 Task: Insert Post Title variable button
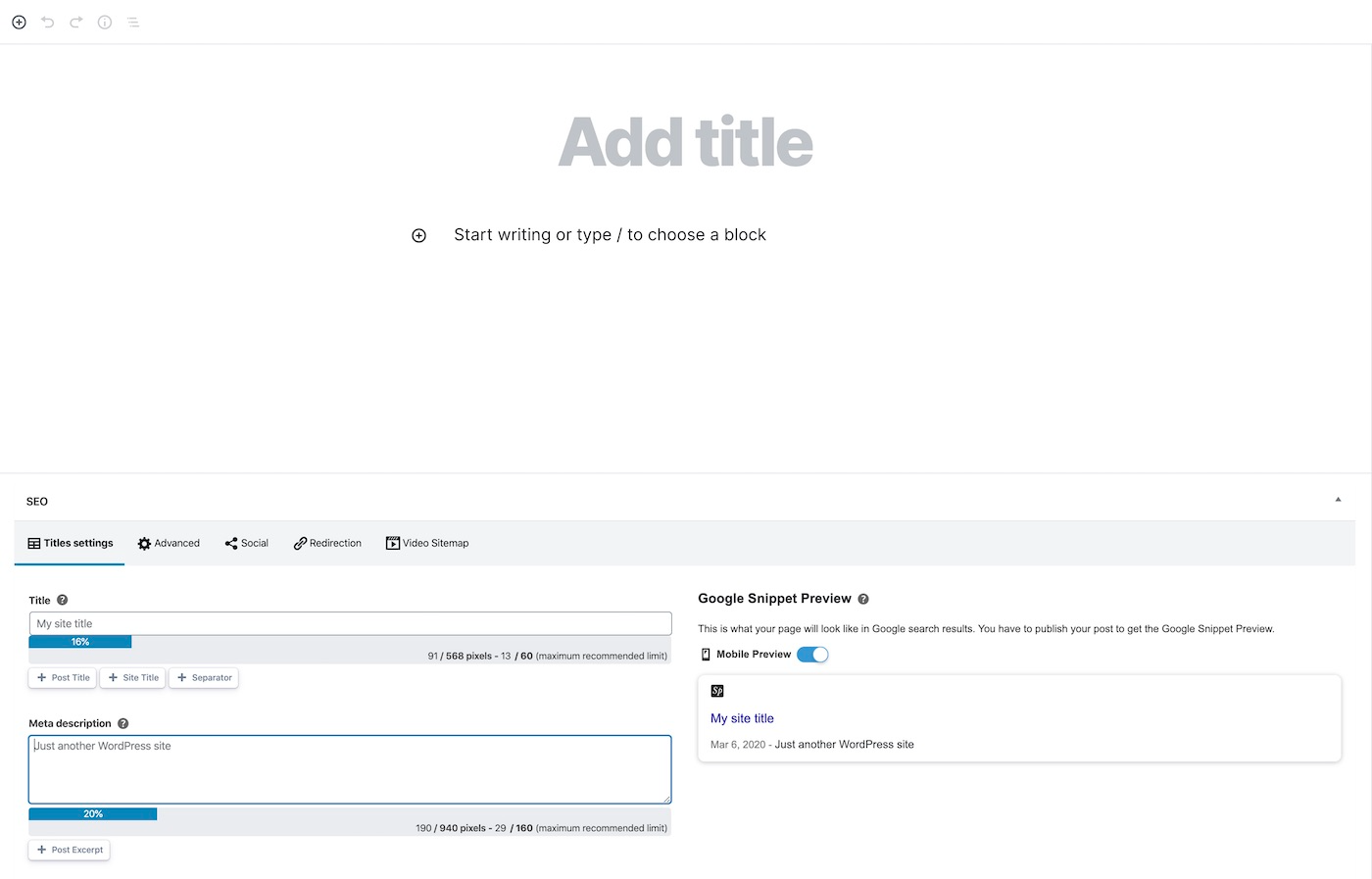[63, 677]
